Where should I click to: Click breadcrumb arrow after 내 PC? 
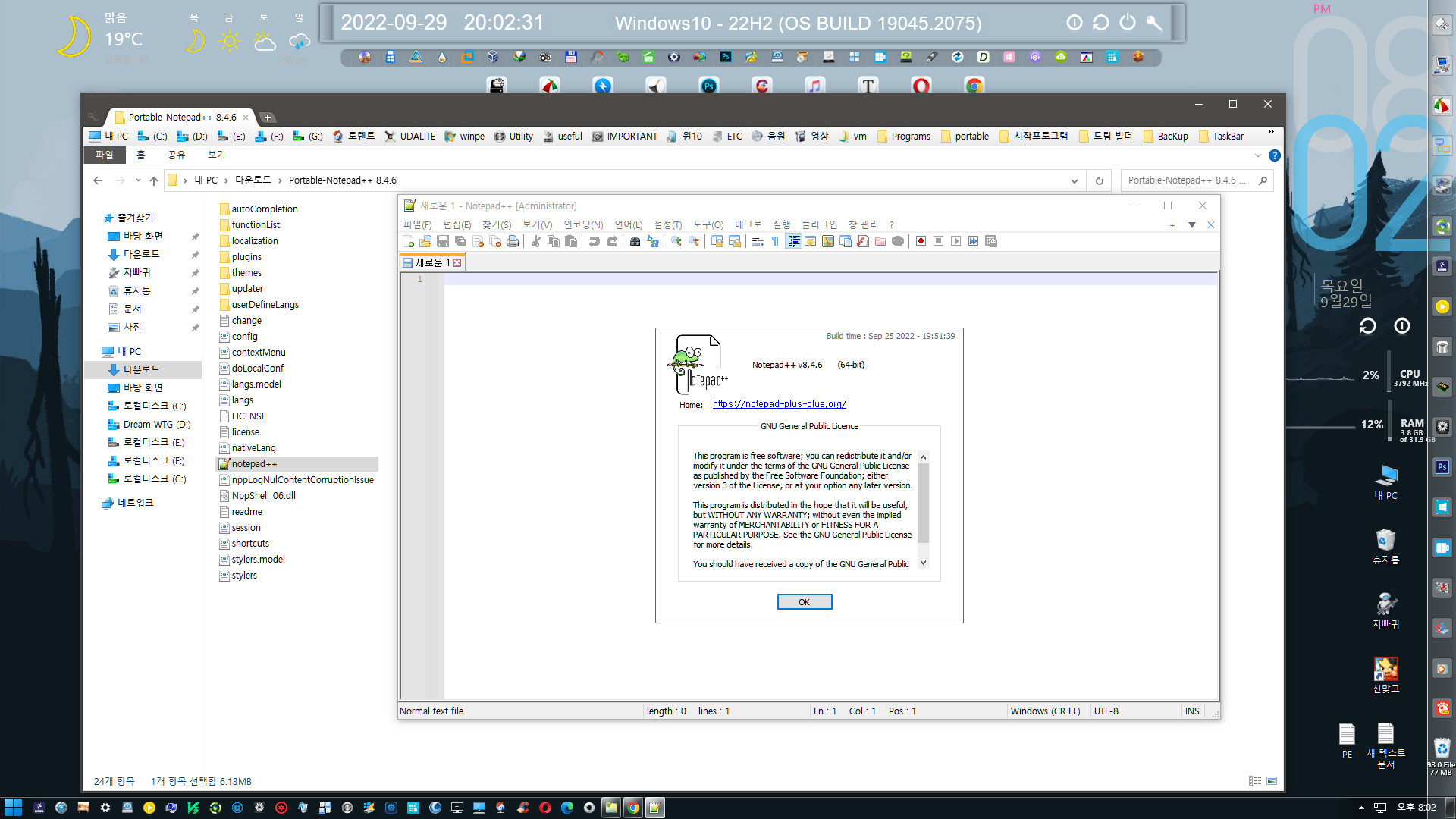coord(226,180)
